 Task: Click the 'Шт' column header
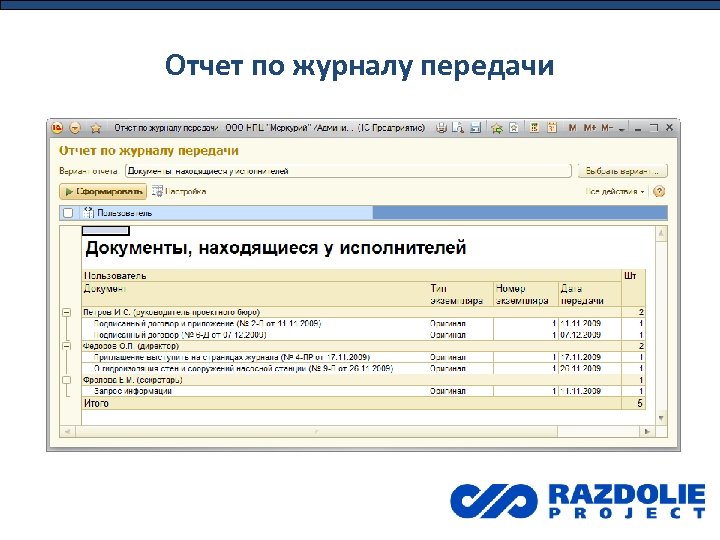[633, 288]
